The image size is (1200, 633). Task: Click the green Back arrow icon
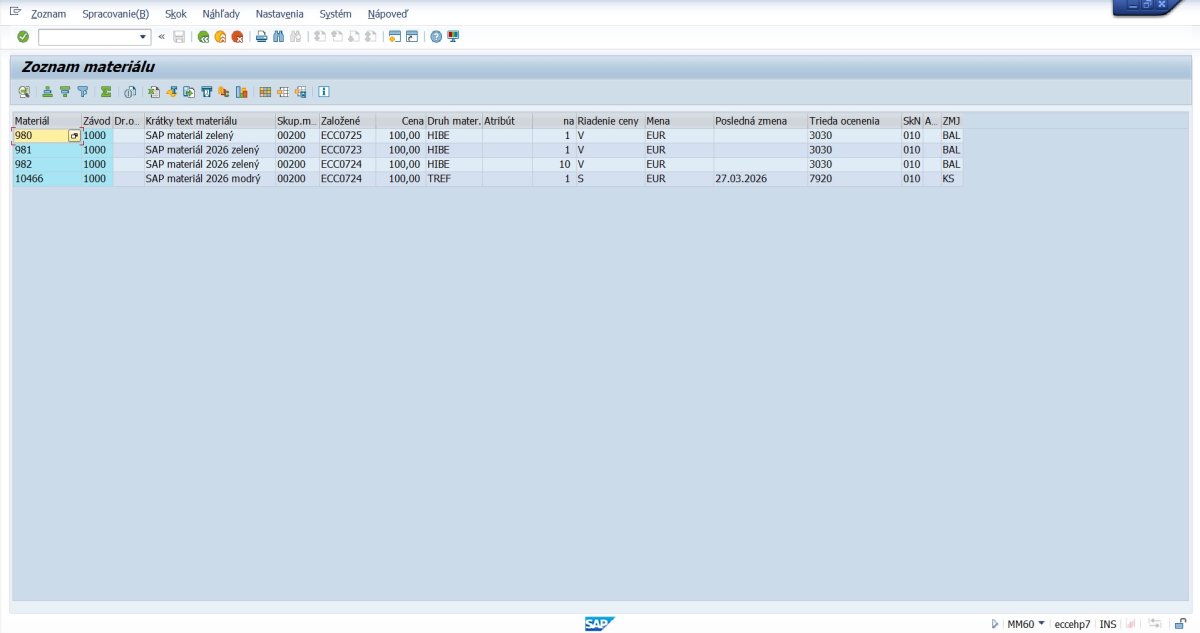click(x=204, y=37)
